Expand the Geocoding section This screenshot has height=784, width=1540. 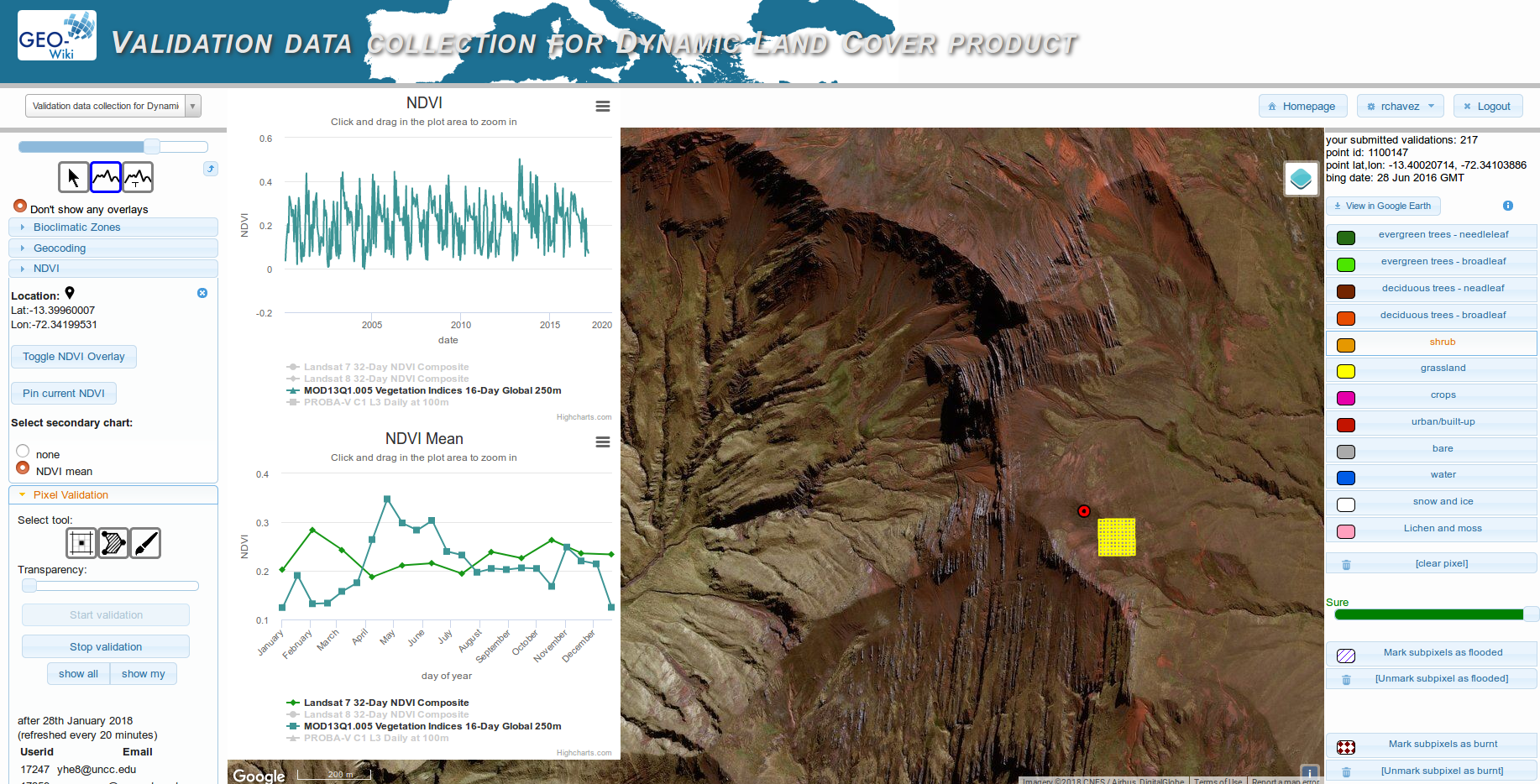tap(60, 248)
